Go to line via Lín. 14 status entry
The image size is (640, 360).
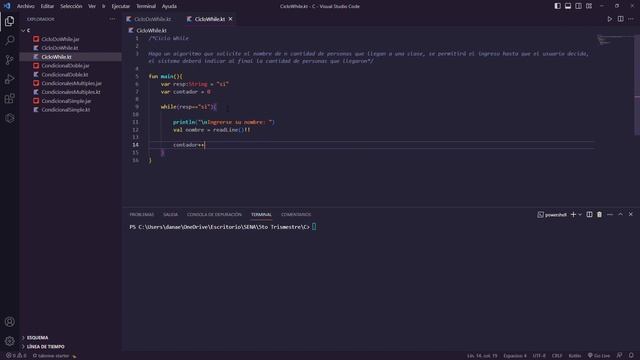click(x=482, y=356)
